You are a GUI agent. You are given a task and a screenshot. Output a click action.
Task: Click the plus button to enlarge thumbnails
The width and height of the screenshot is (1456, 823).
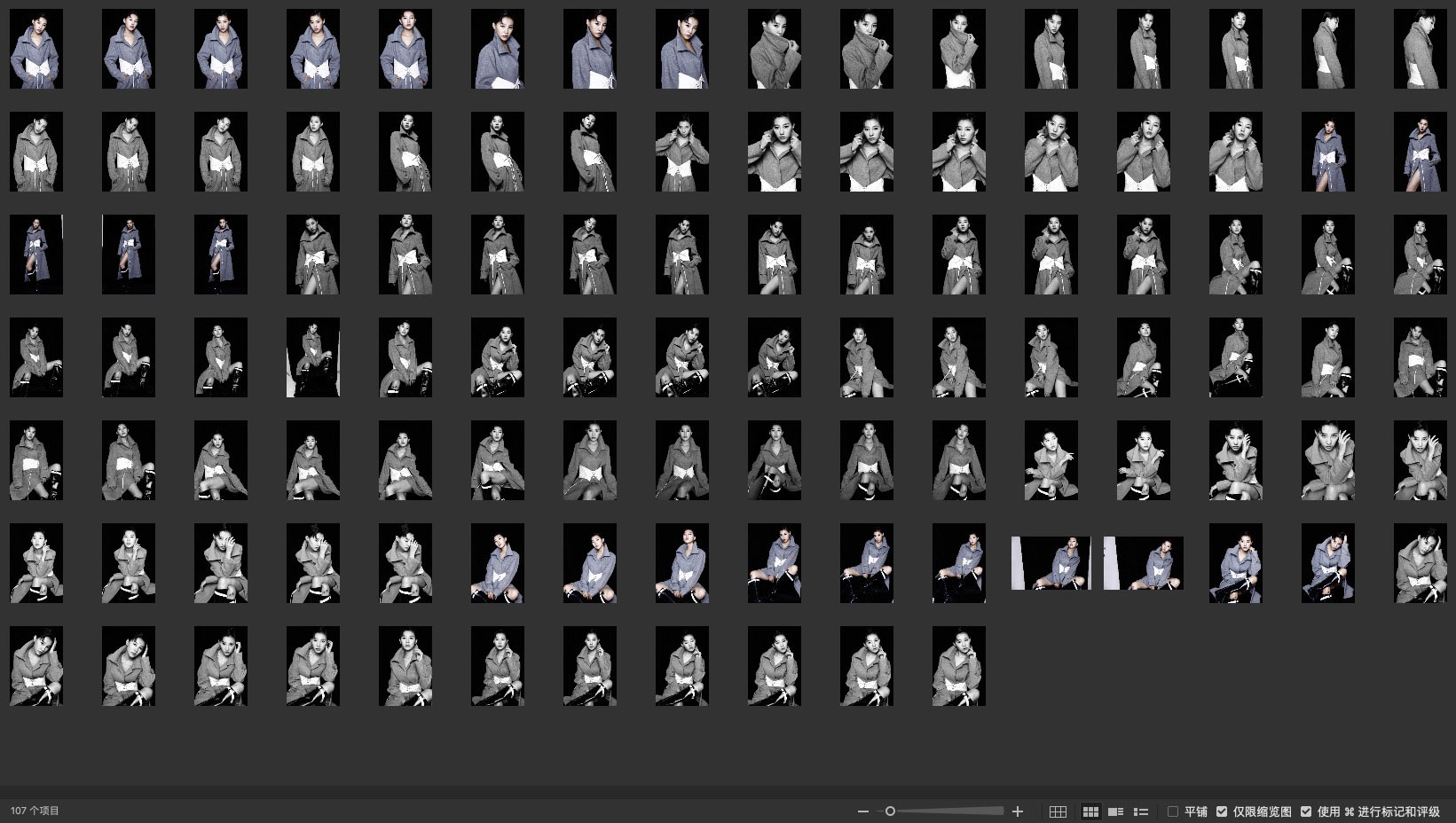pyautogui.click(x=1018, y=811)
